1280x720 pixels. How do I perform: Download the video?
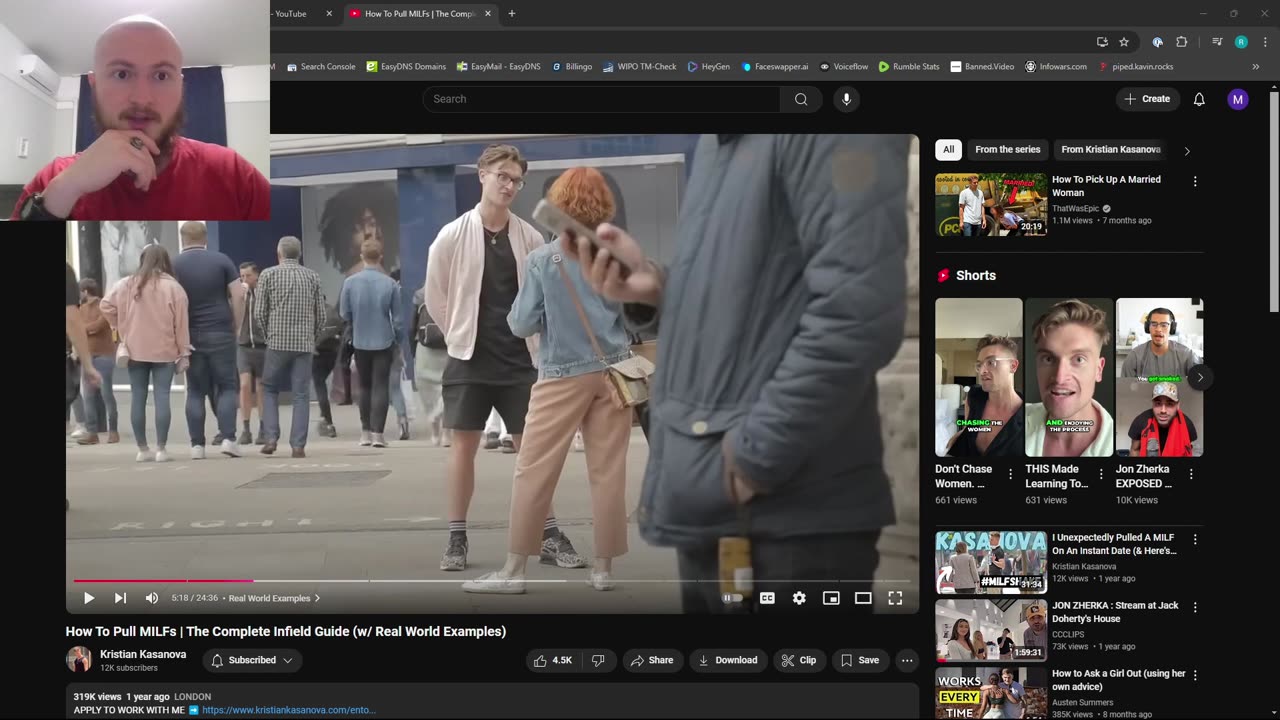pos(728,660)
